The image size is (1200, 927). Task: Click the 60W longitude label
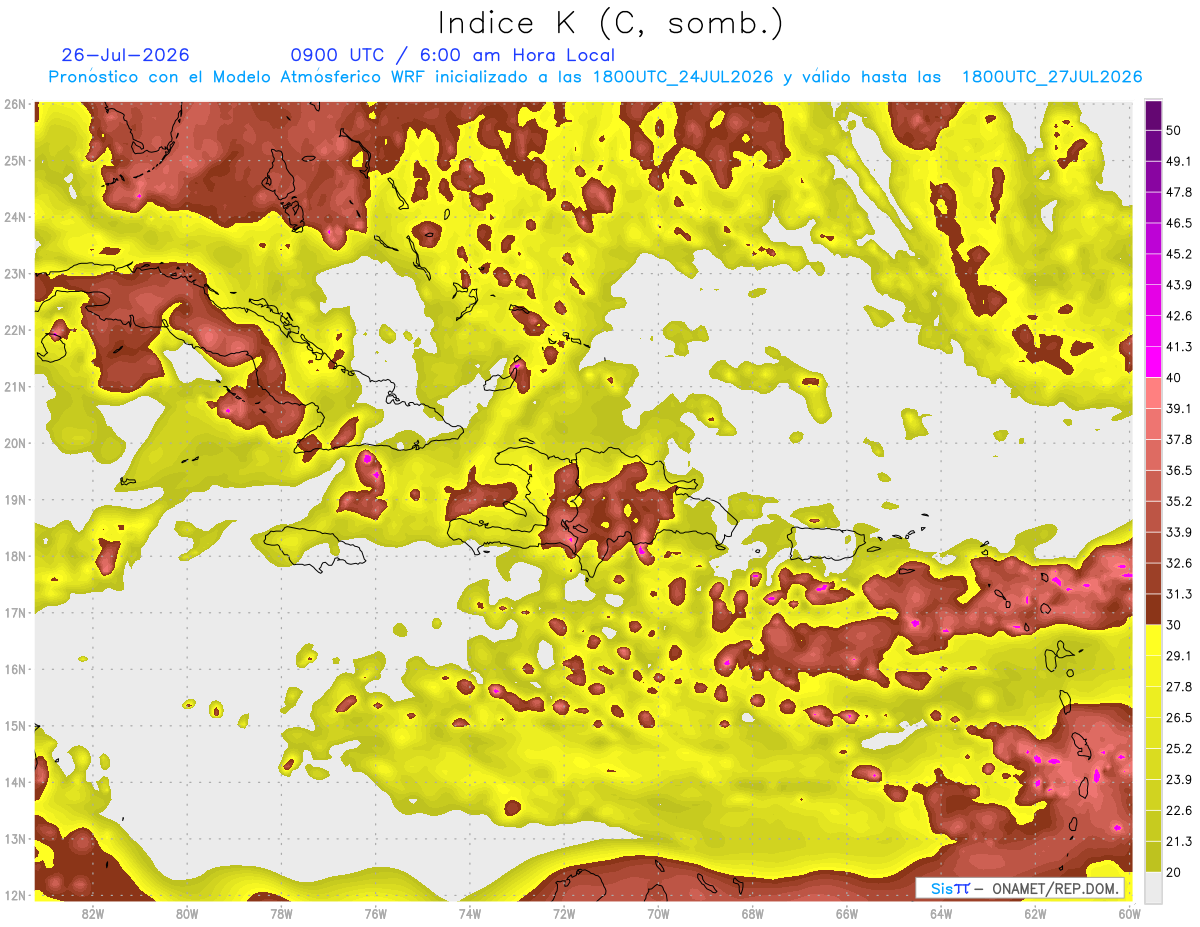1129,914
